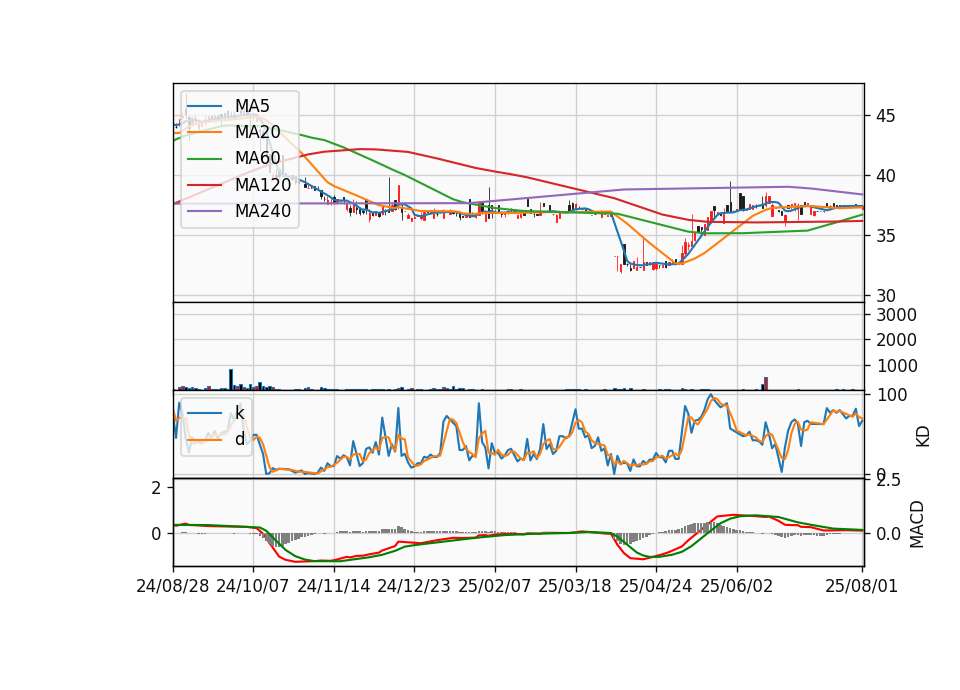
Task: Click the 25/06/02 date tick label
Action: coord(737,587)
